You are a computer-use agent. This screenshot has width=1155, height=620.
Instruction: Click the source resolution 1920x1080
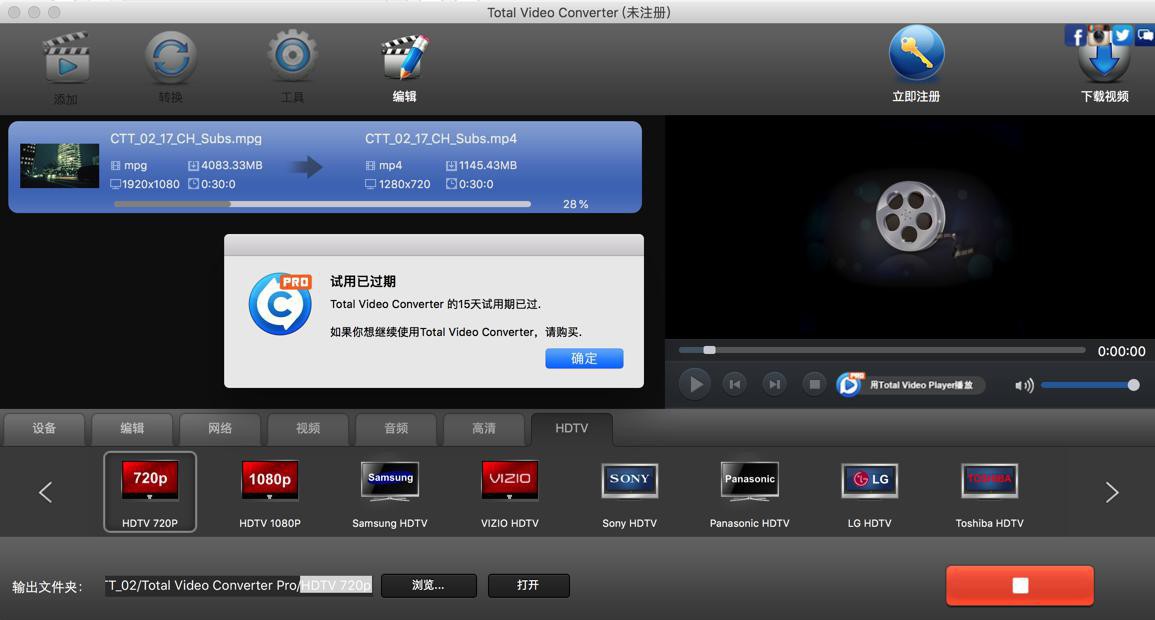pyautogui.click(x=150, y=184)
